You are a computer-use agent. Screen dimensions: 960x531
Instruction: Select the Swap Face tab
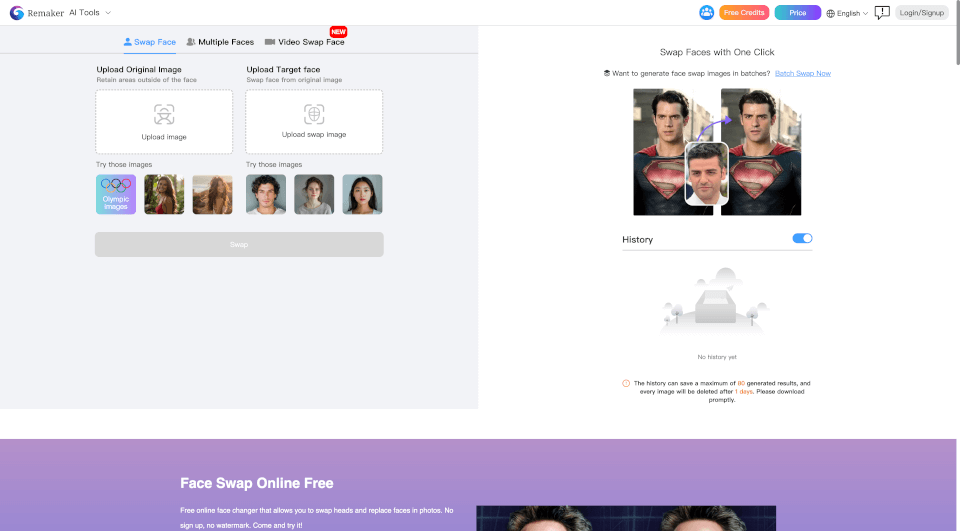(149, 42)
